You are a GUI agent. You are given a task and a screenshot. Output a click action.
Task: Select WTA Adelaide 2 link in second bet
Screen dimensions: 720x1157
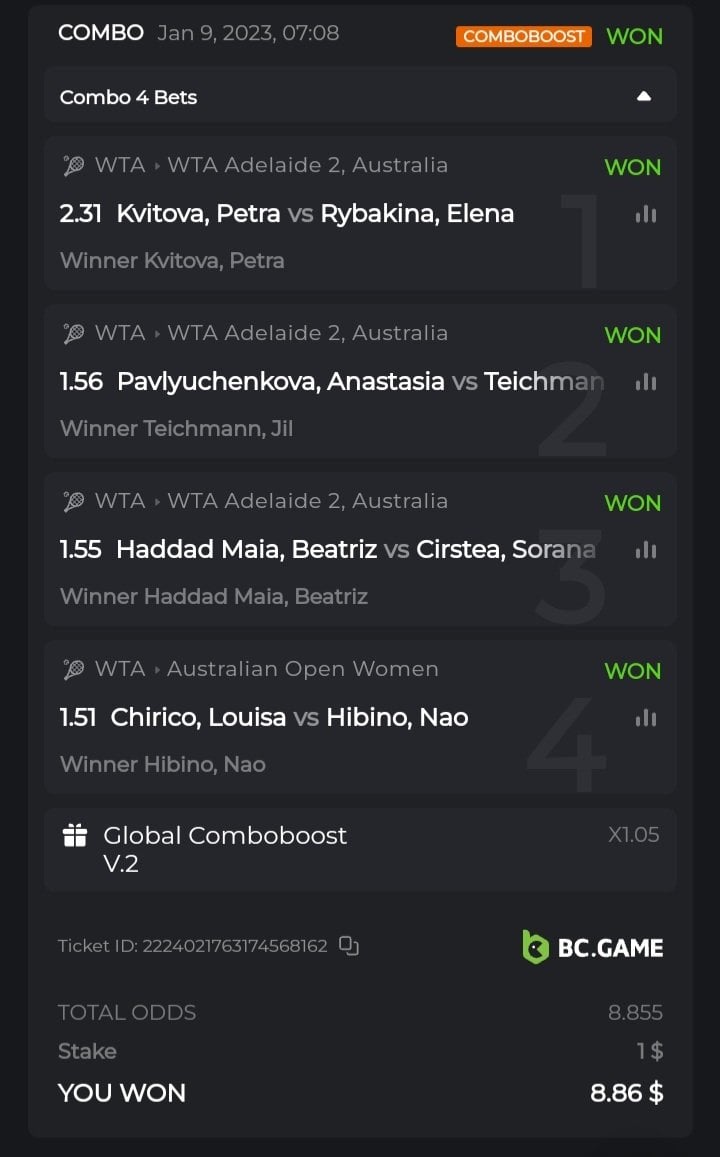click(x=307, y=333)
